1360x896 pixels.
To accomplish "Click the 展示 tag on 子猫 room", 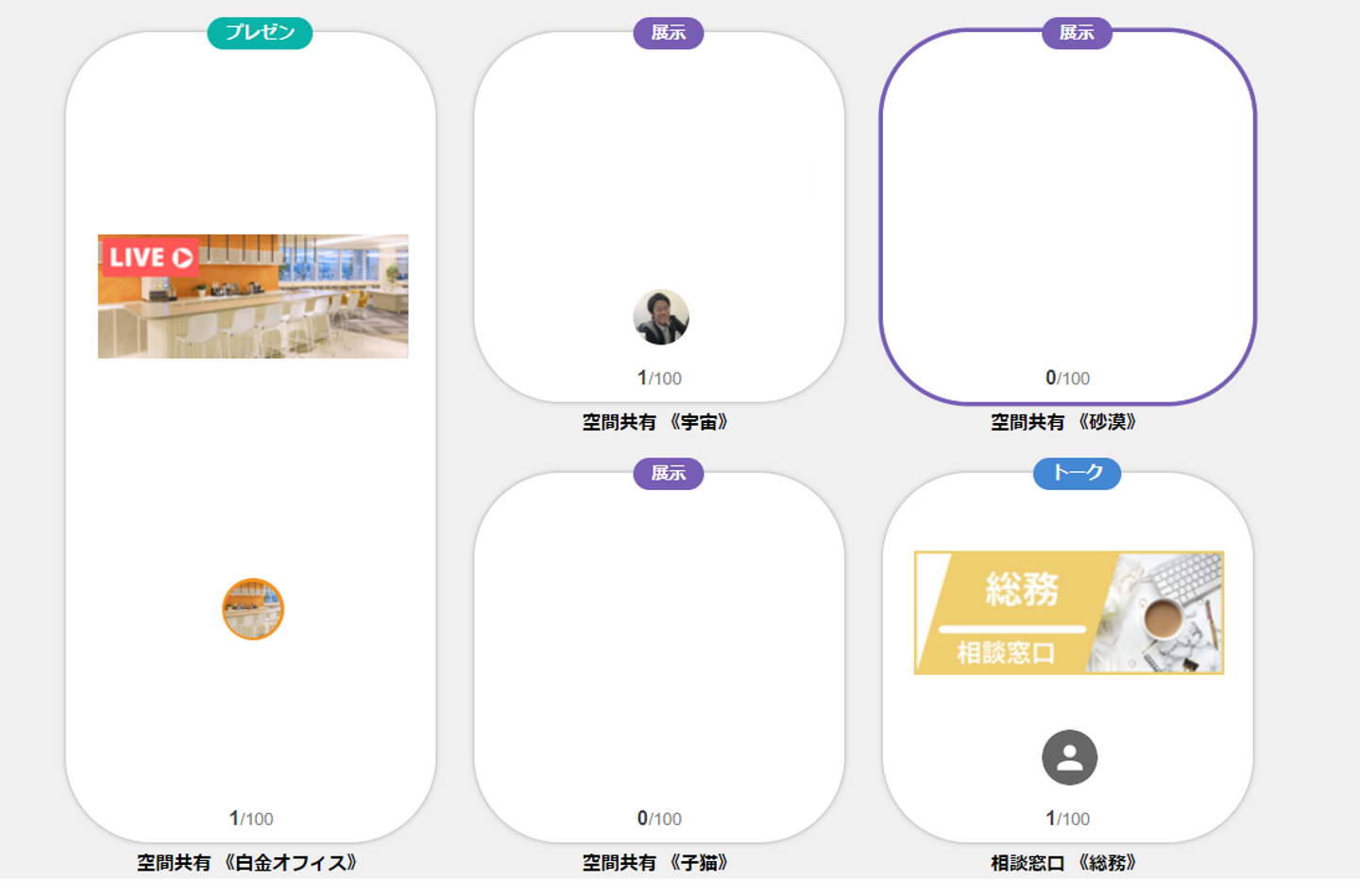I will [x=669, y=473].
